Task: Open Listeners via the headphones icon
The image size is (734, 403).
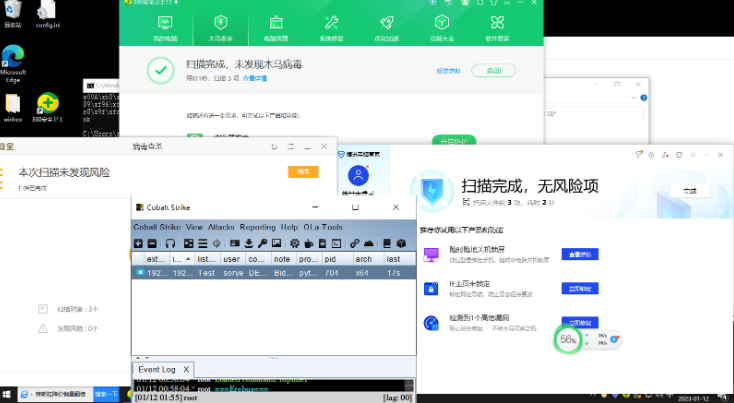Action: click(x=170, y=243)
